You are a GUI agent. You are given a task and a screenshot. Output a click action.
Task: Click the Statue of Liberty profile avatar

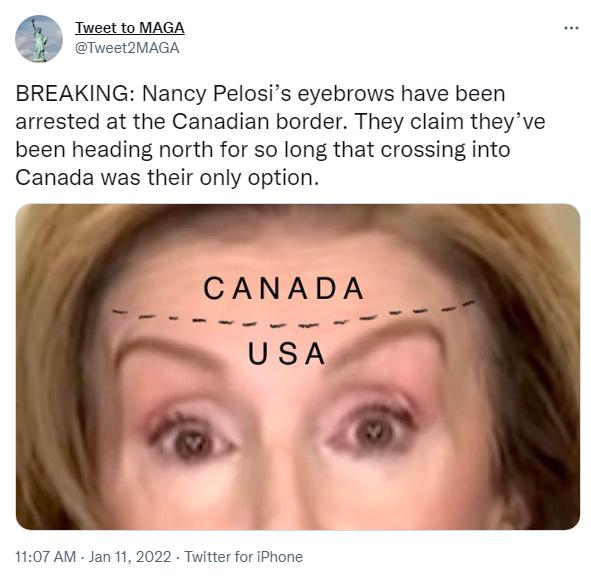[39, 39]
